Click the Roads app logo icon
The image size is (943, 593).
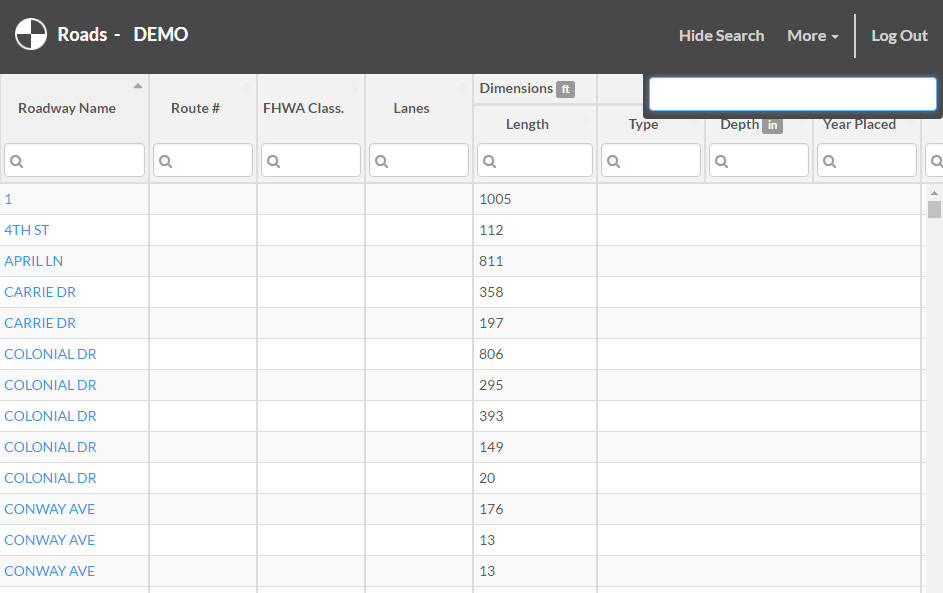click(31, 34)
